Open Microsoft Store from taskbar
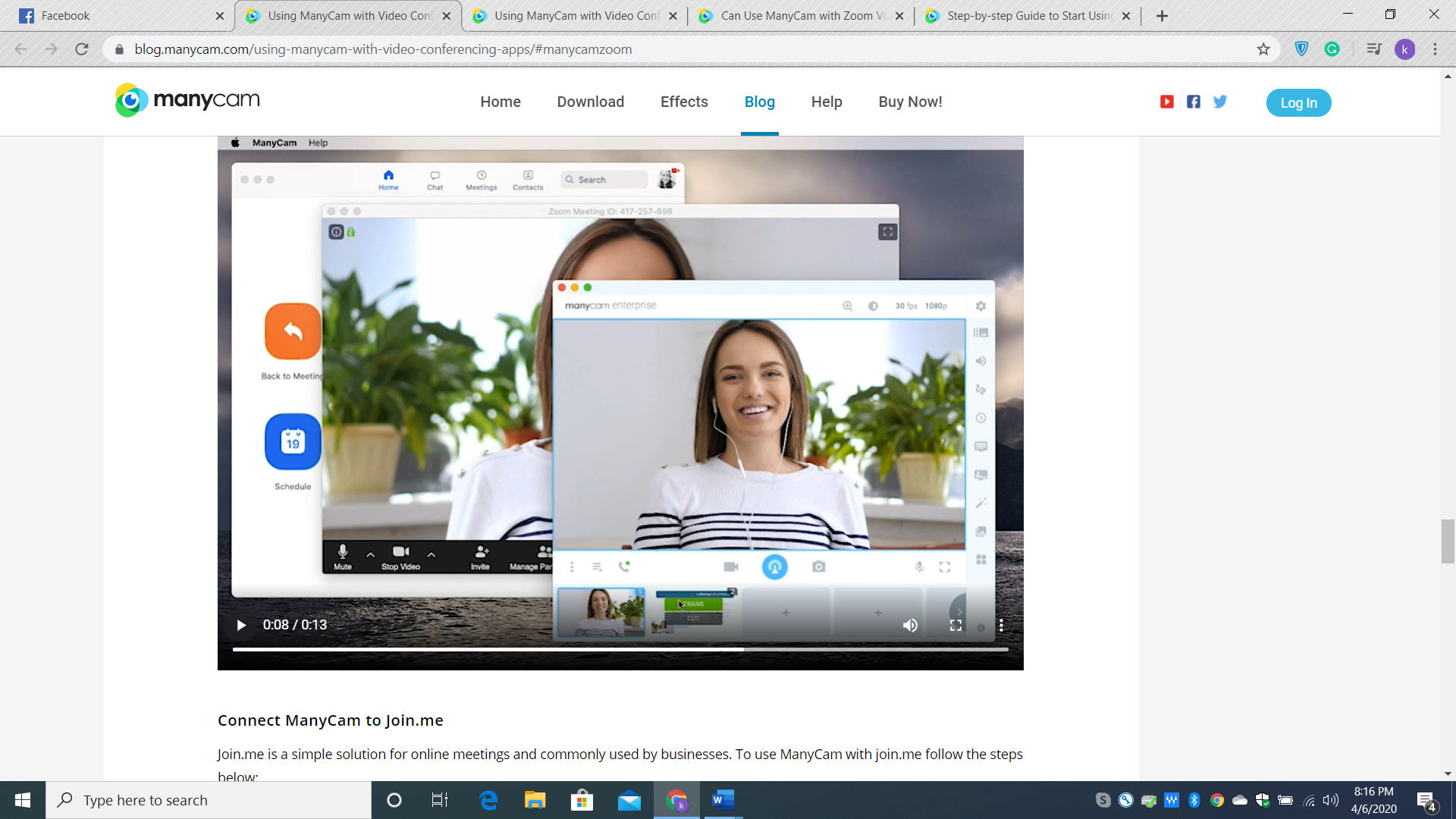This screenshot has width=1456, height=819. 582,800
